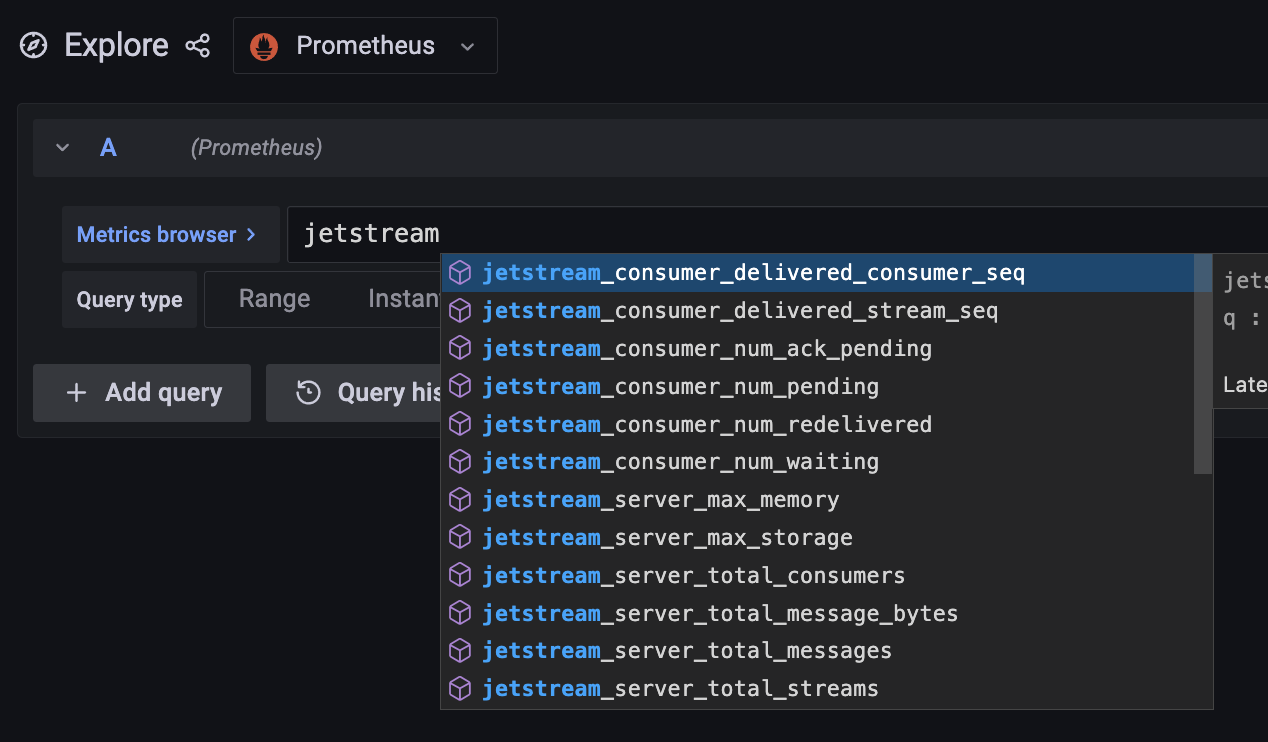Click the cube icon beside jetstream_server_total_streams

tap(460, 688)
